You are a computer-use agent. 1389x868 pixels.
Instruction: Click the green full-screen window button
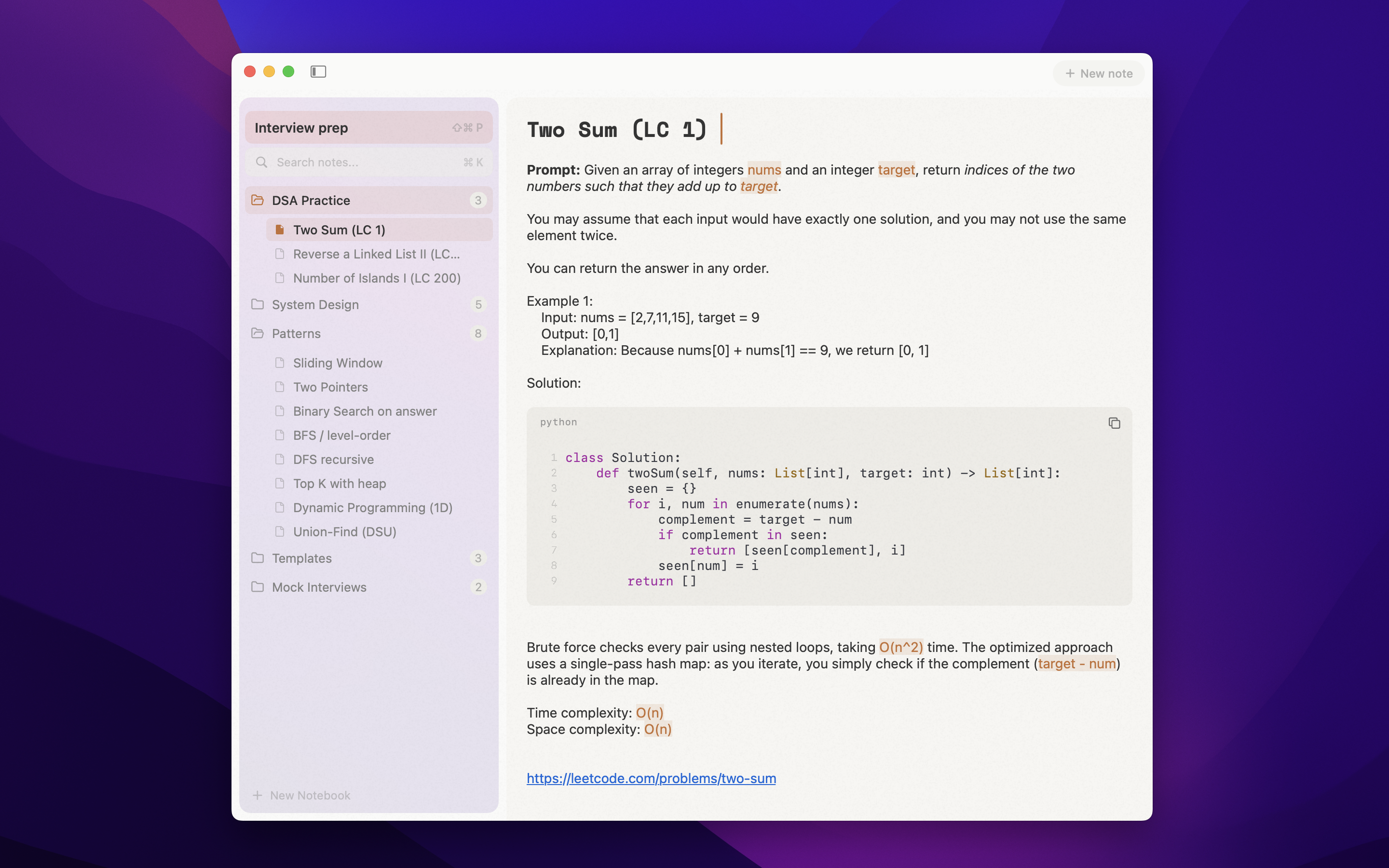pyautogui.click(x=288, y=71)
